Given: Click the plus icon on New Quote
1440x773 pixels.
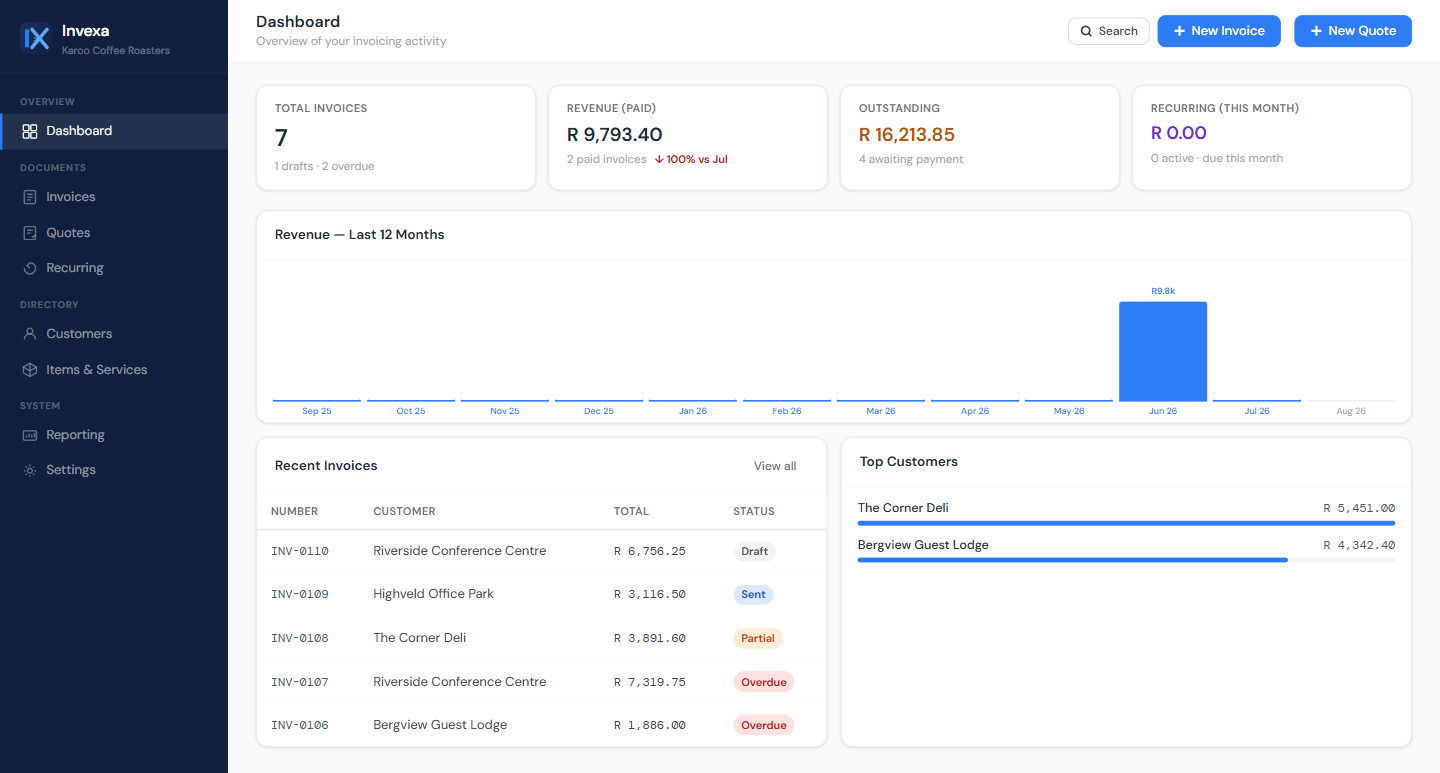Looking at the screenshot, I should 1316,31.
